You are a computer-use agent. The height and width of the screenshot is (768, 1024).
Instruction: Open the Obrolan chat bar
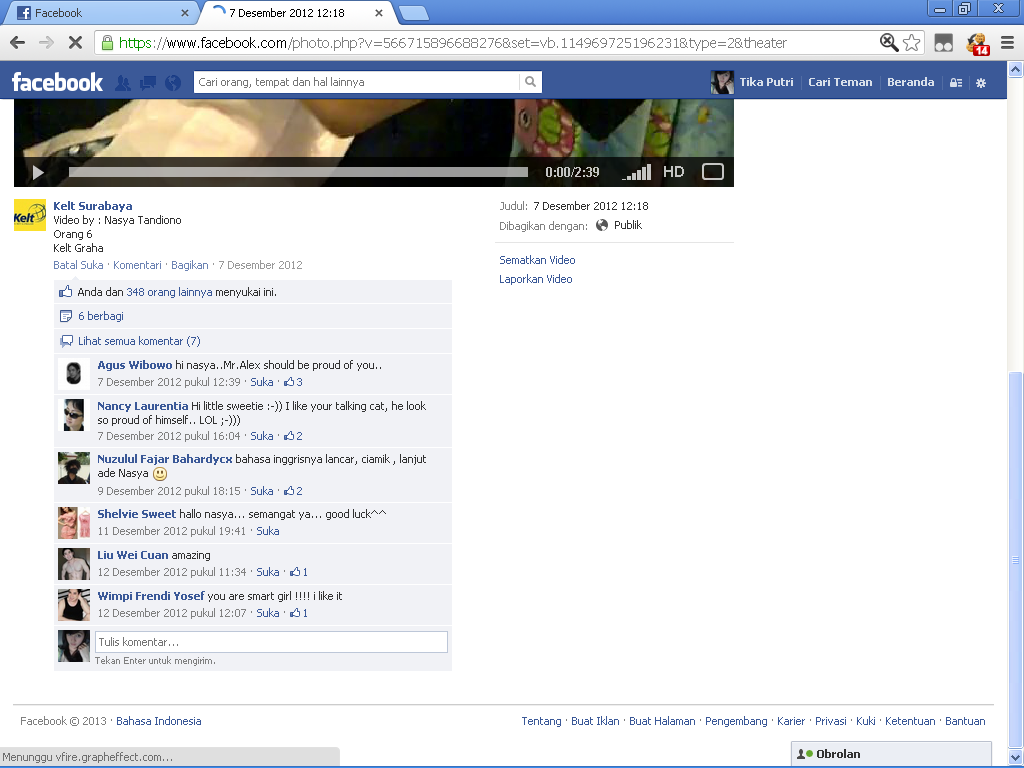pos(891,754)
